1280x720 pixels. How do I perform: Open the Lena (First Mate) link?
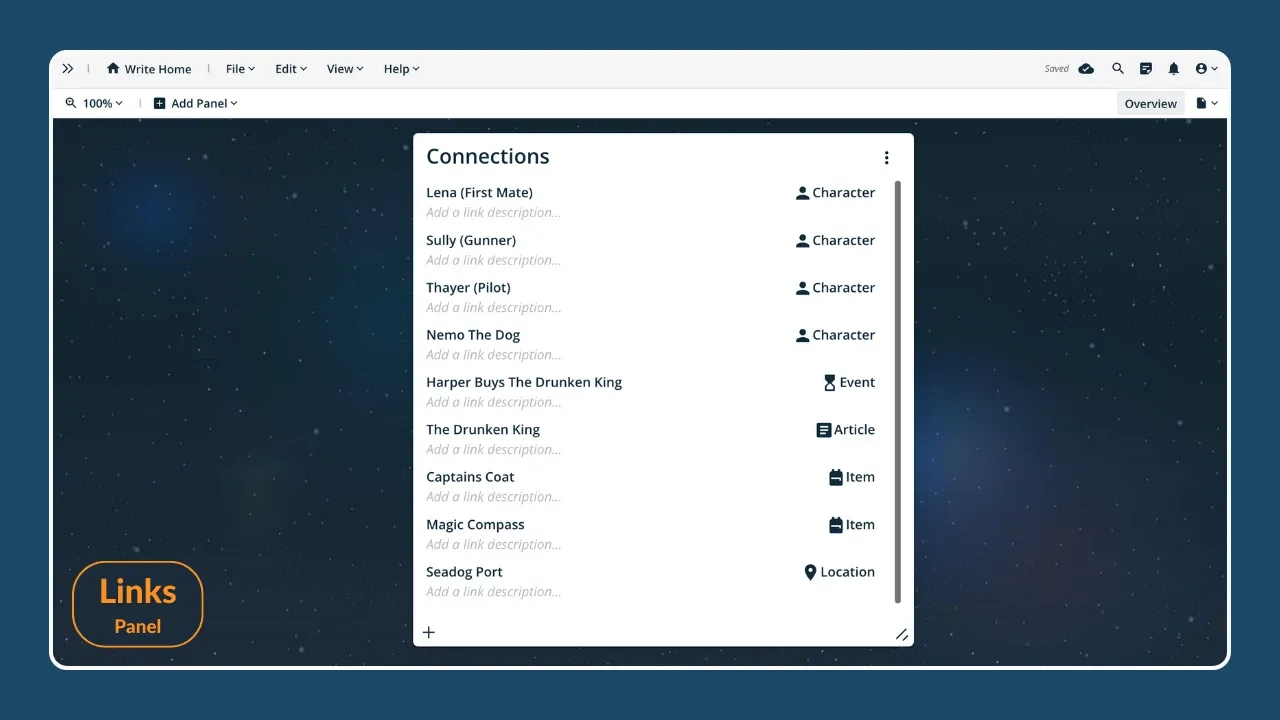[x=479, y=193]
